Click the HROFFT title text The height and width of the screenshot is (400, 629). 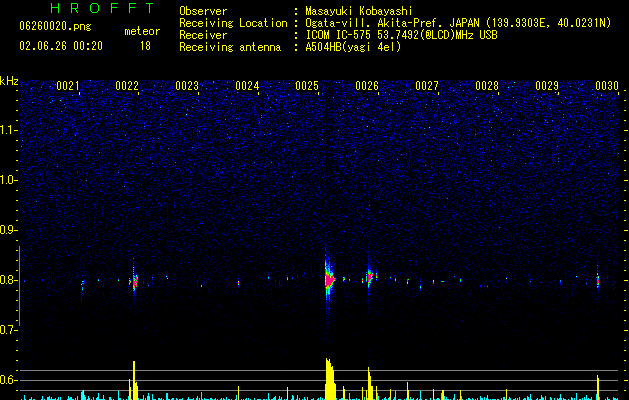(x=103, y=8)
